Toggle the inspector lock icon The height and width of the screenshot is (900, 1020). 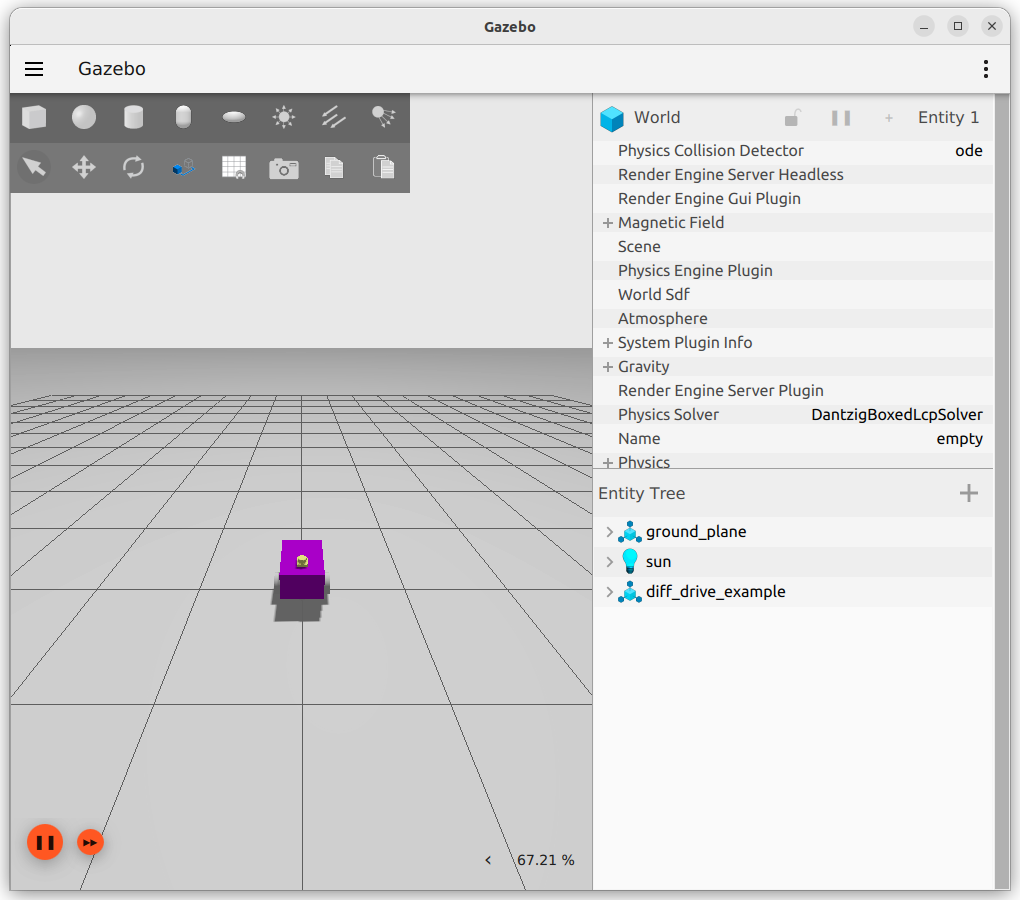(x=792, y=118)
